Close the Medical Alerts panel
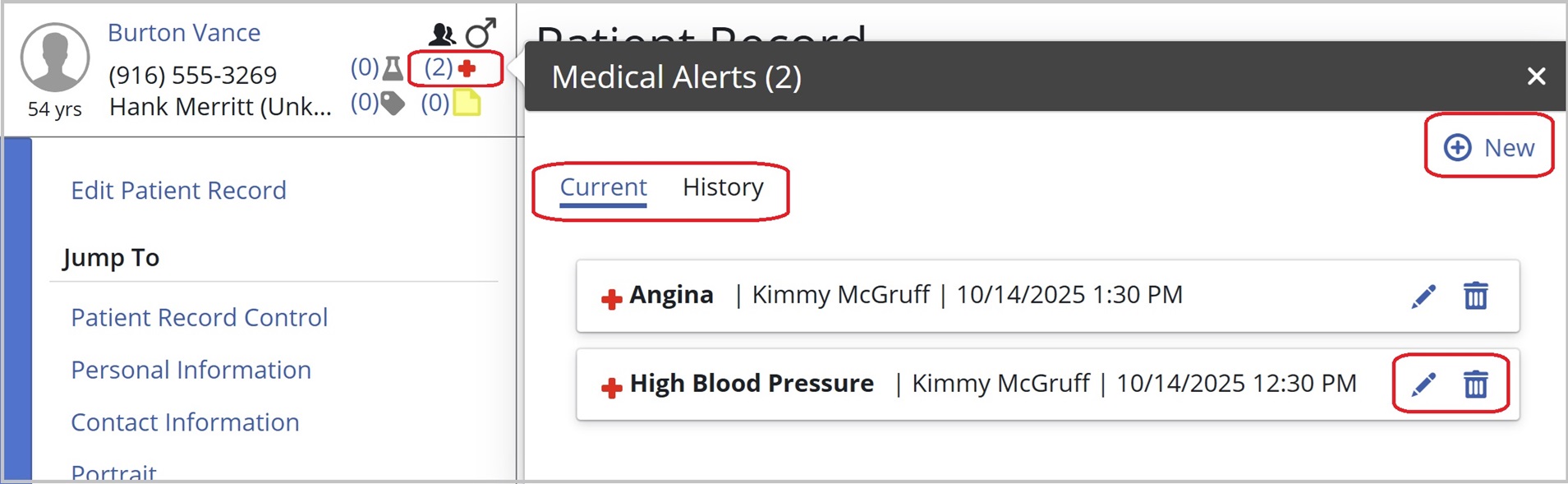Viewport: 1568px width, 484px height. 1536,76
